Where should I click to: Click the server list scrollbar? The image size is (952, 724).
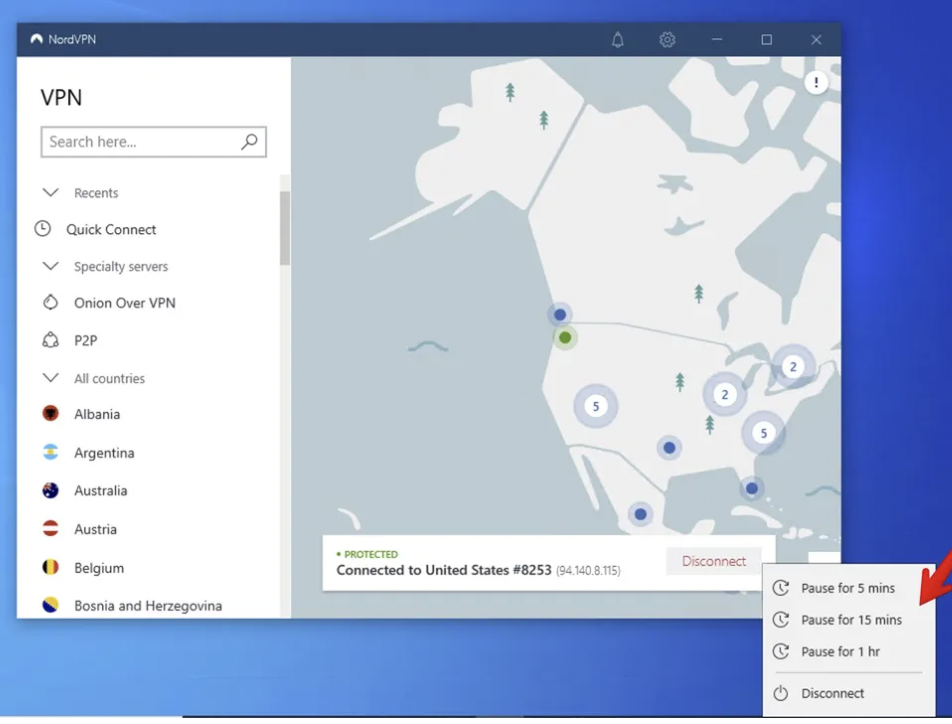coord(284,228)
